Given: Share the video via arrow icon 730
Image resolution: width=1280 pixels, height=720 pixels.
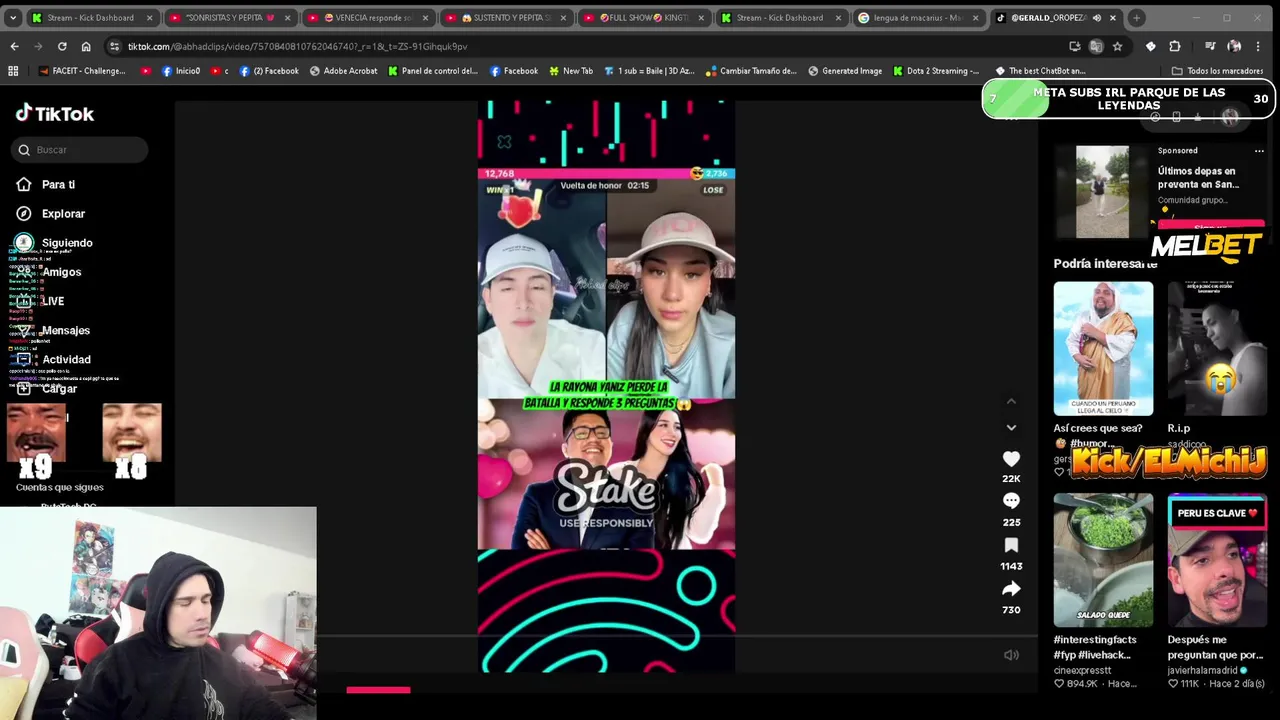Looking at the screenshot, I should tap(1011, 588).
